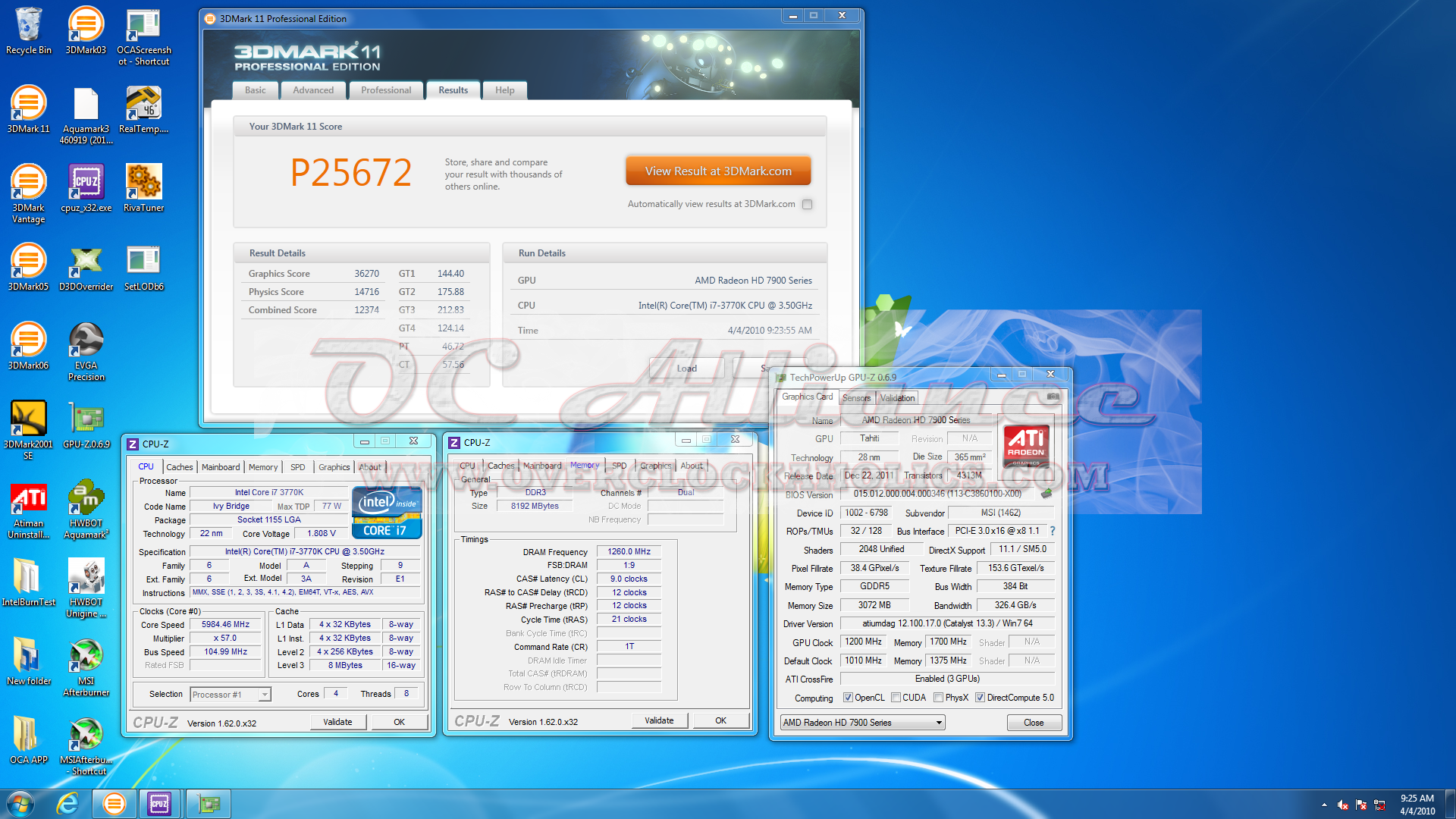The image size is (1456, 819).
Task: Launch 3DMark 11 desktop icon
Action: [28, 109]
